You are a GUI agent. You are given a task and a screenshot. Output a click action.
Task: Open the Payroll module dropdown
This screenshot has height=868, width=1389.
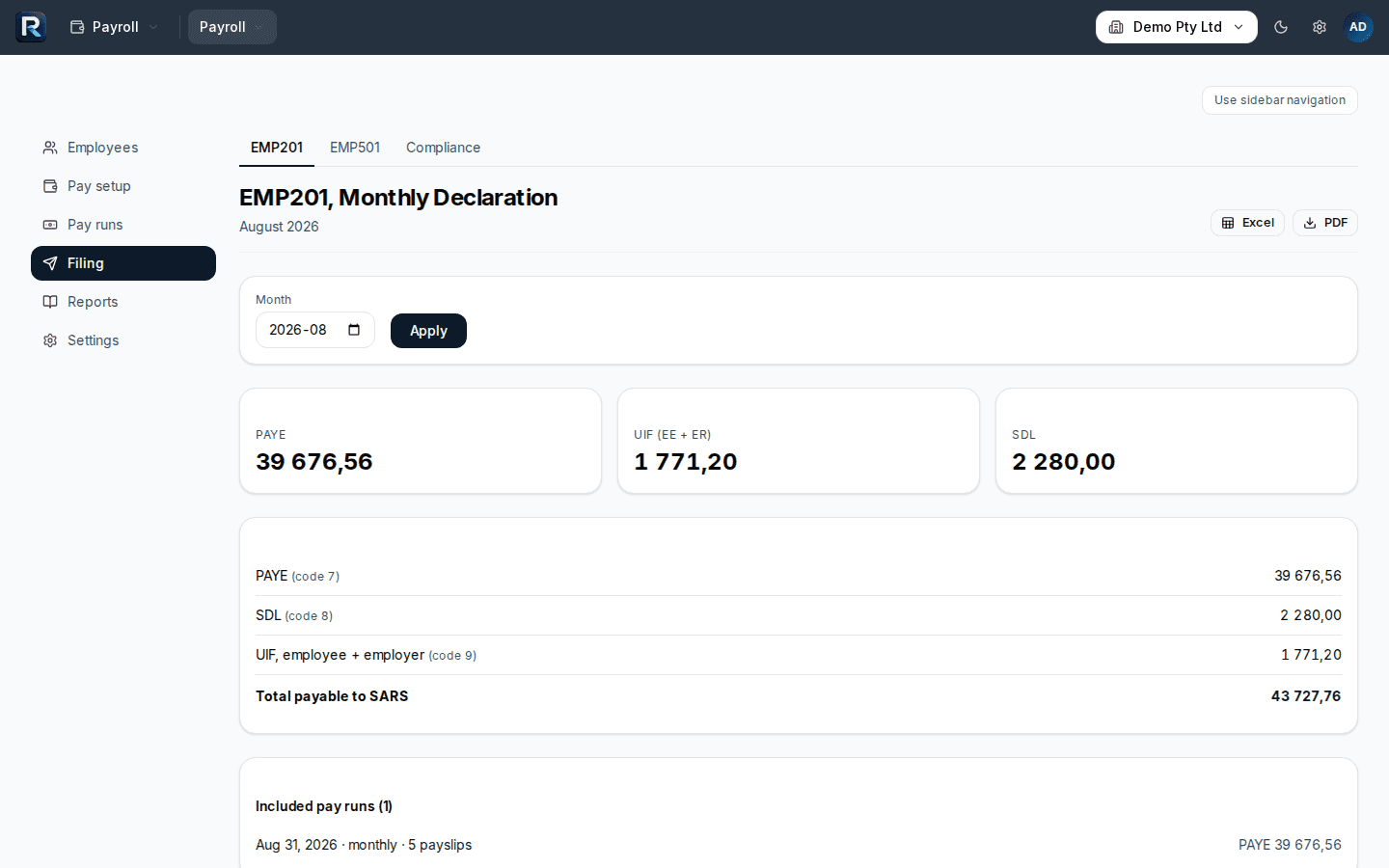(x=114, y=27)
